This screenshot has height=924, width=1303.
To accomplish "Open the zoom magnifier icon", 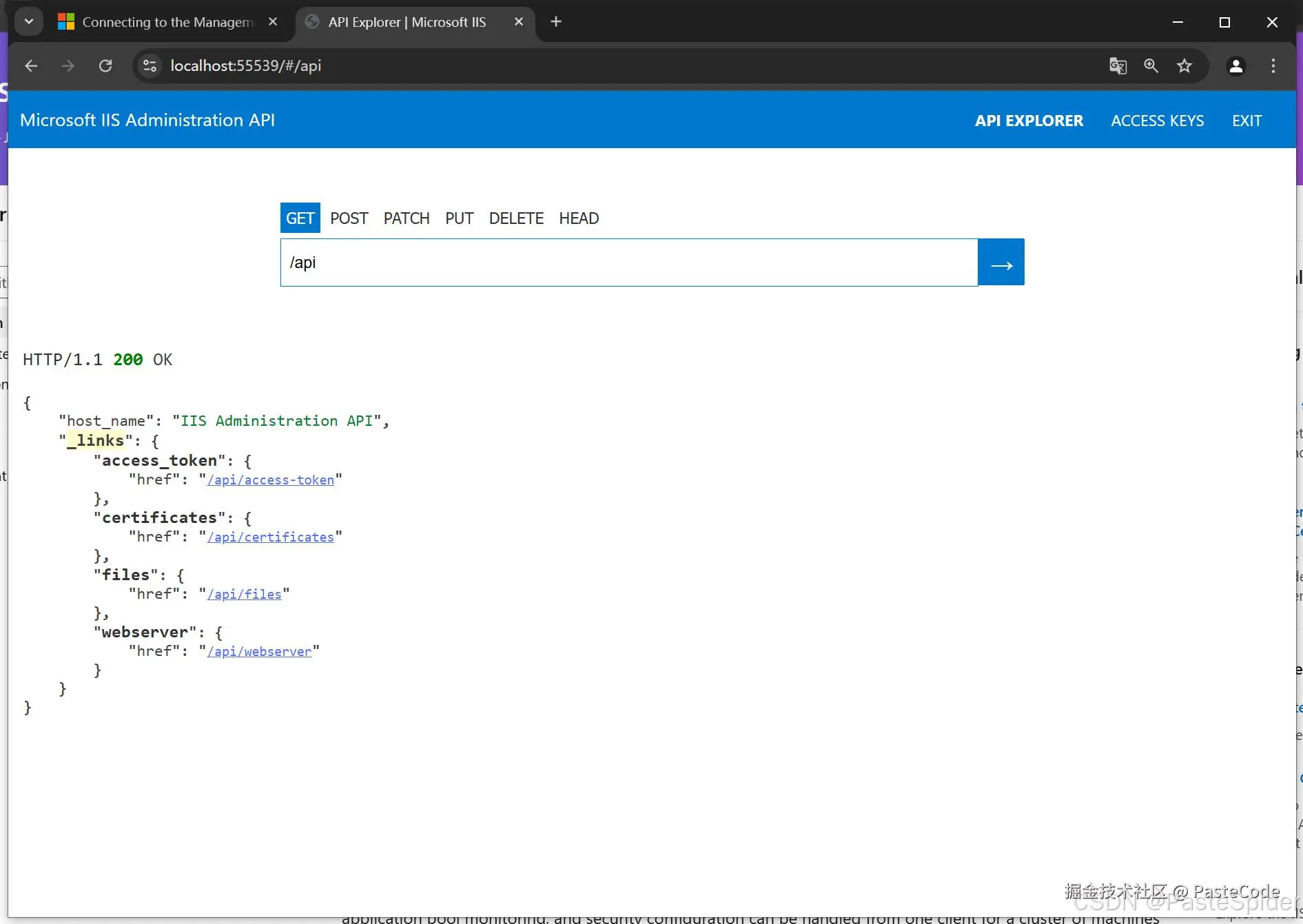I will pyautogui.click(x=1151, y=66).
